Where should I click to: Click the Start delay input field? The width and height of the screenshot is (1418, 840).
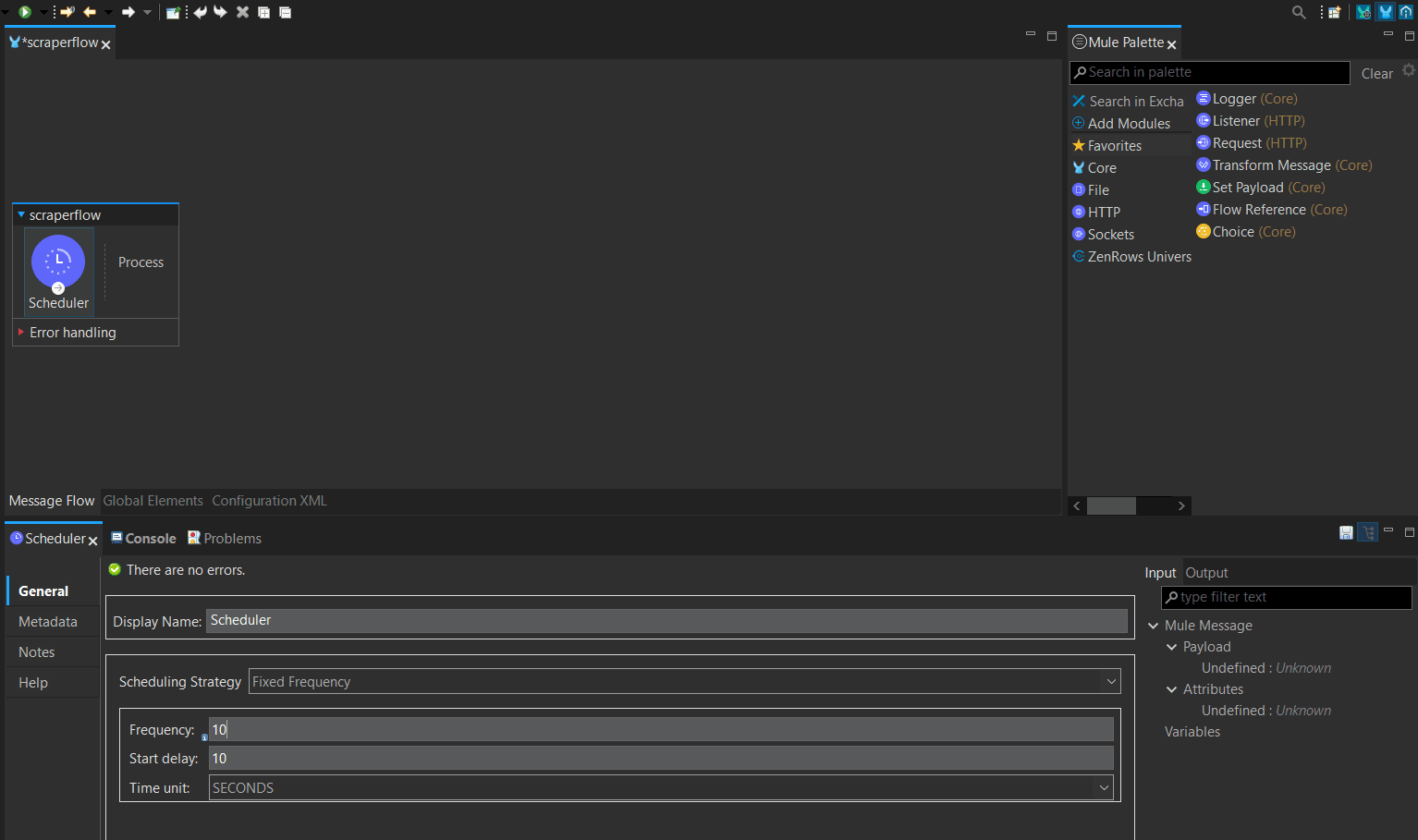tap(661, 759)
